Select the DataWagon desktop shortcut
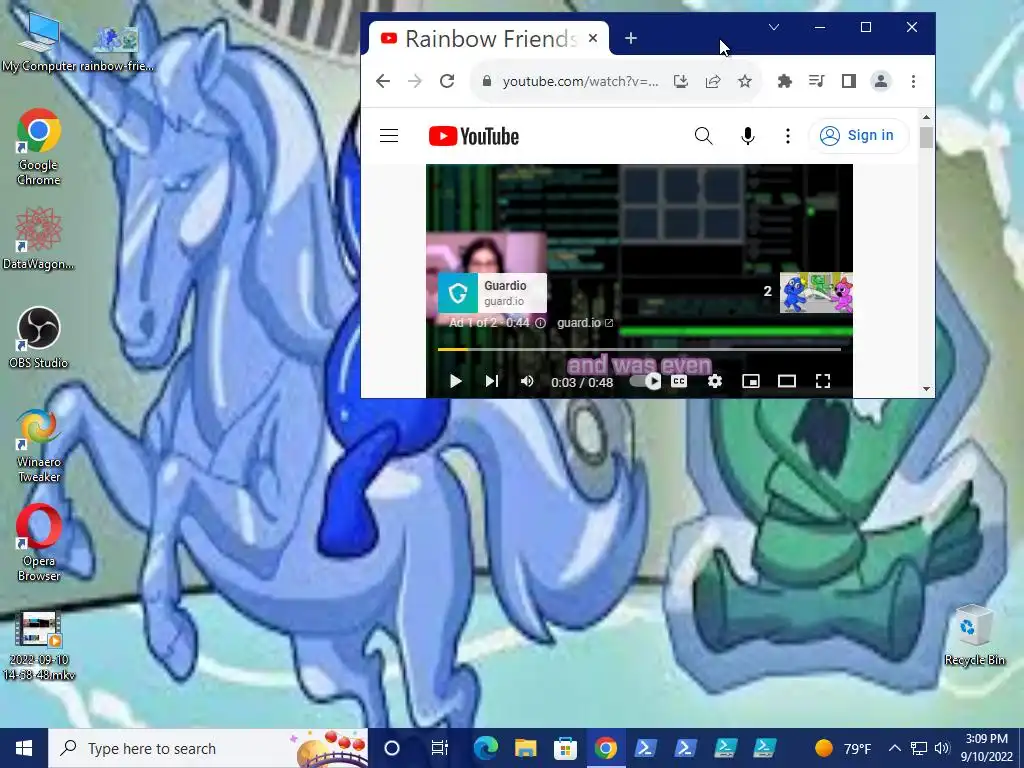 tap(39, 238)
